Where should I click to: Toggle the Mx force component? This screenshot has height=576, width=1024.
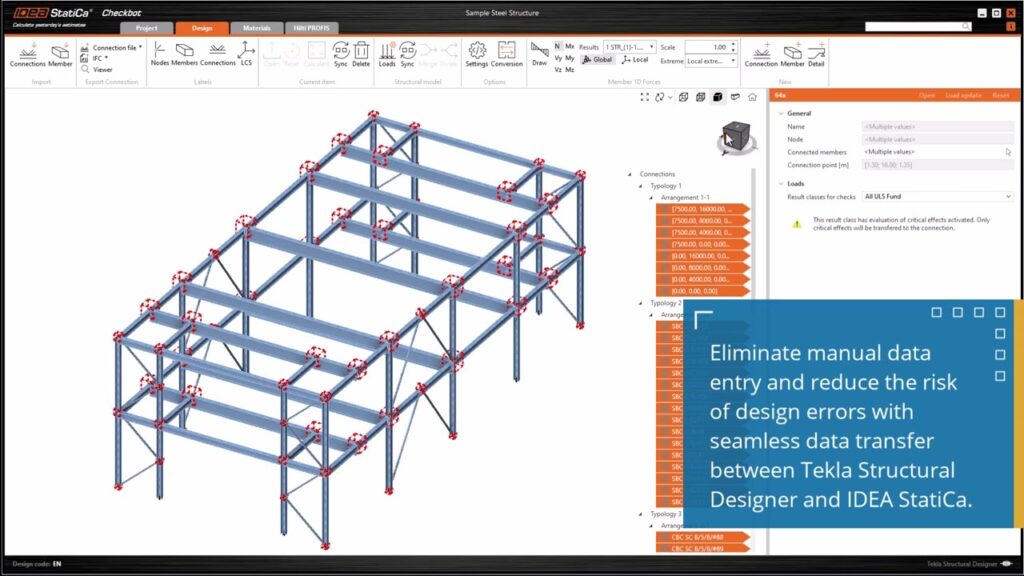[x=569, y=46]
